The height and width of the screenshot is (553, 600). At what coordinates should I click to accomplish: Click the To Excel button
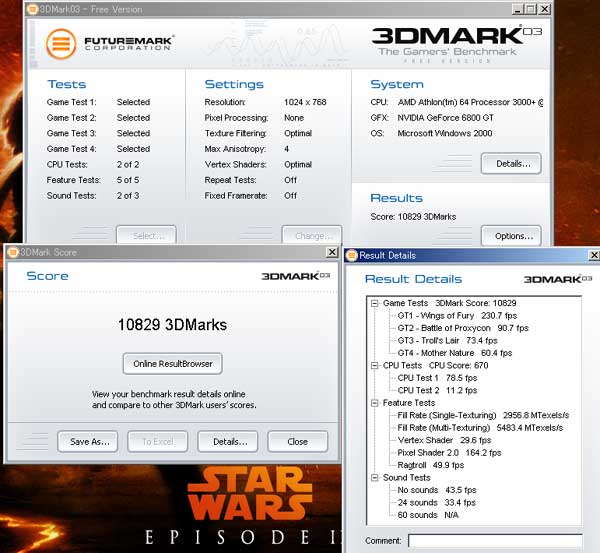click(x=158, y=442)
